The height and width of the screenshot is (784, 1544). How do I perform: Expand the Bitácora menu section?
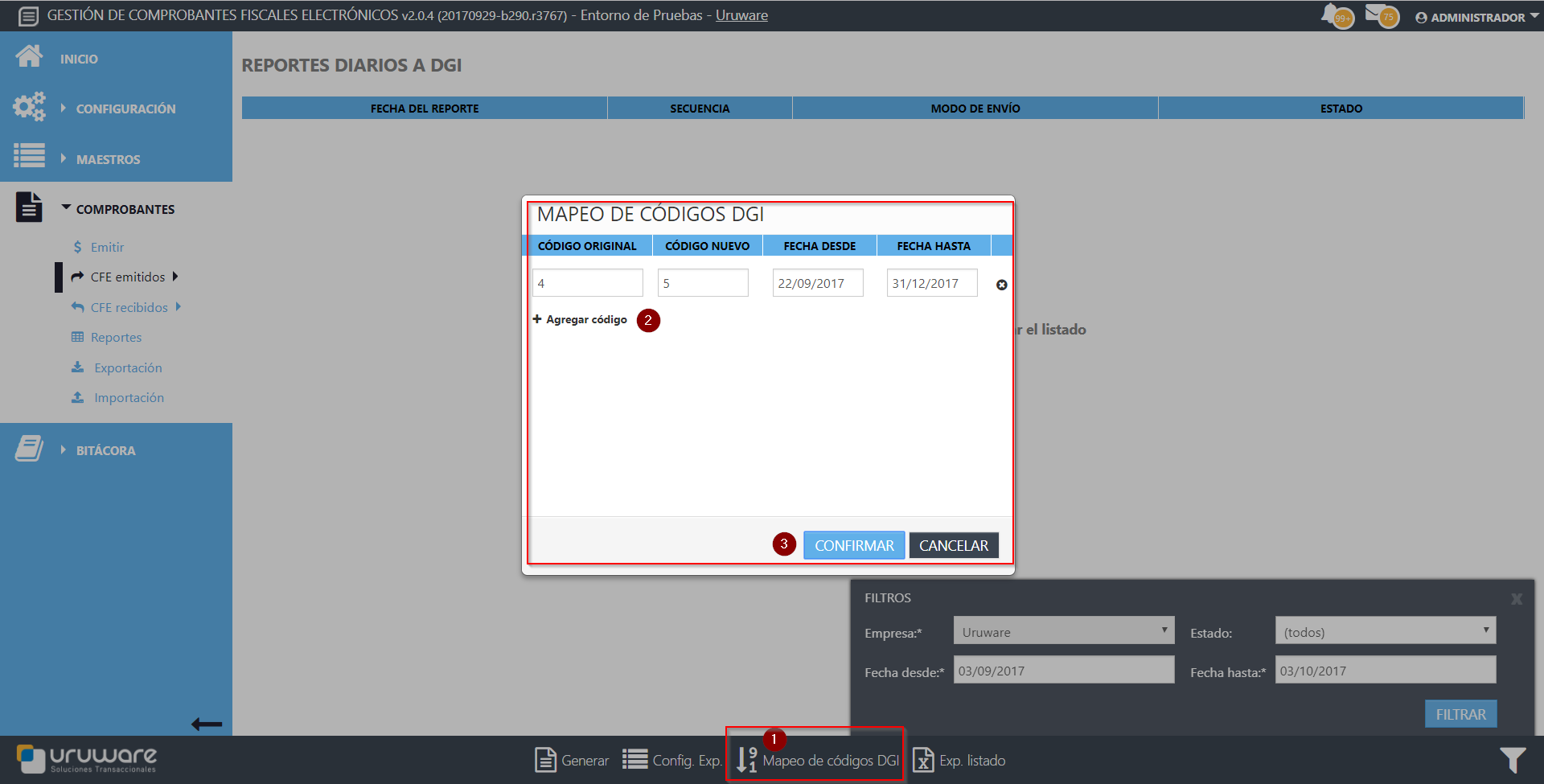tap(105, 450)
